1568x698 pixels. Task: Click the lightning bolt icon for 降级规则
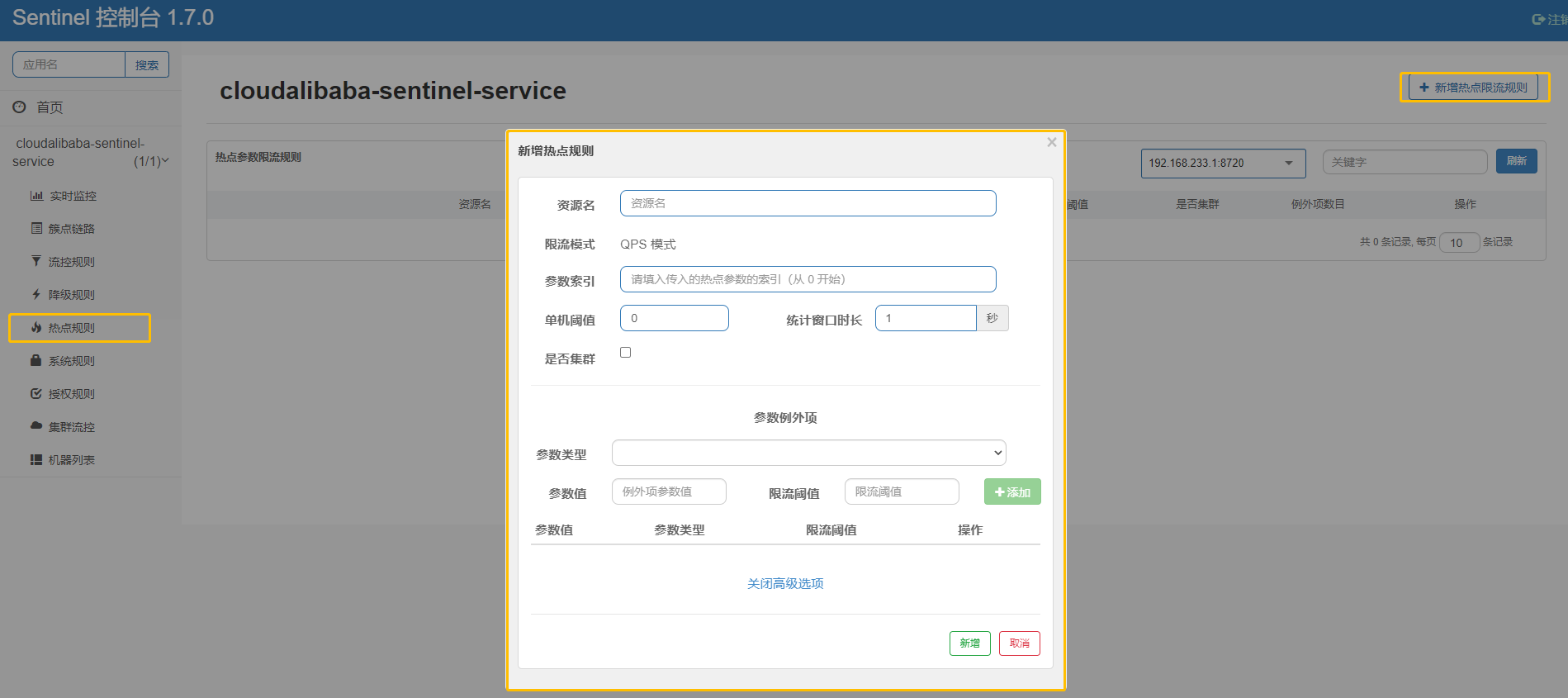tap(36, 294)
